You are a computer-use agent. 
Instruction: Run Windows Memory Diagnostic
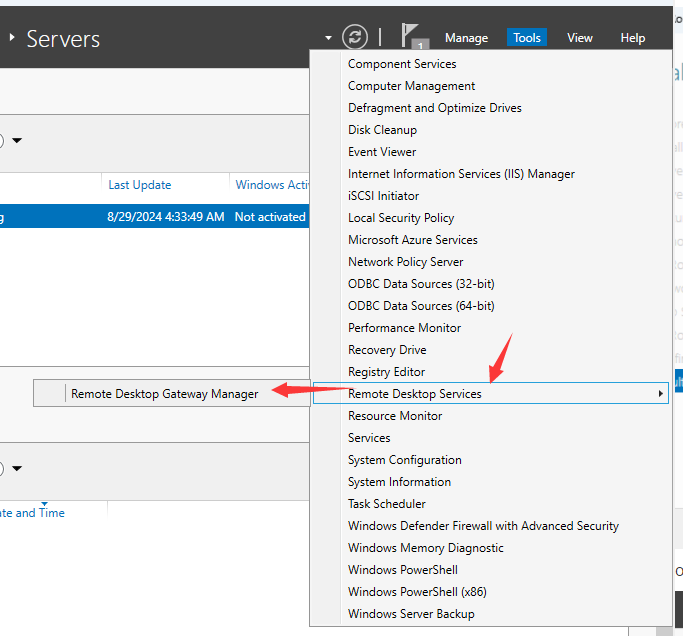(x=426, y=548)
